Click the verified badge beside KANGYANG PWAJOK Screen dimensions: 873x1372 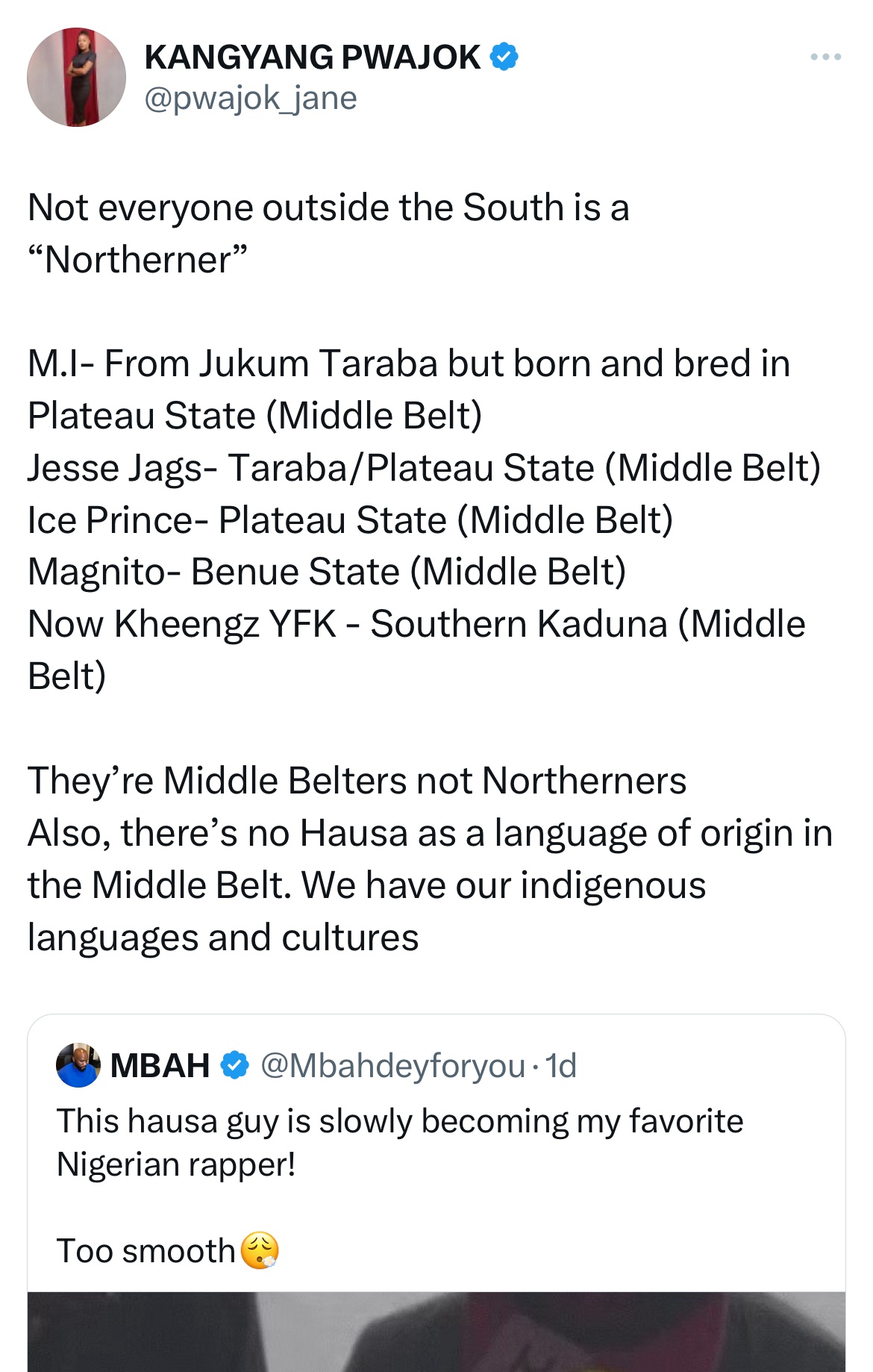click(504, 57)
